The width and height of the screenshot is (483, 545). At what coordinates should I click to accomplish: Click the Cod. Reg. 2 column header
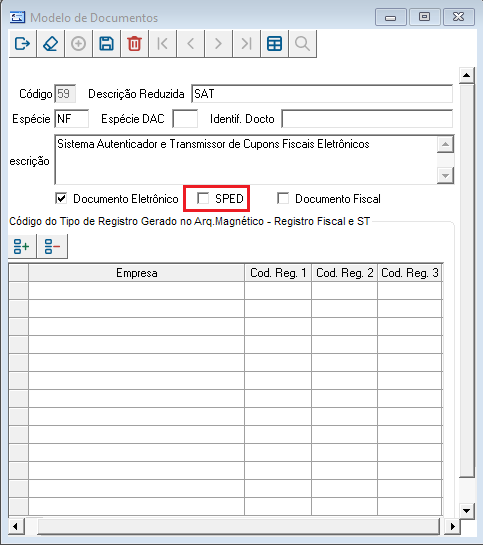pos(344,273)
